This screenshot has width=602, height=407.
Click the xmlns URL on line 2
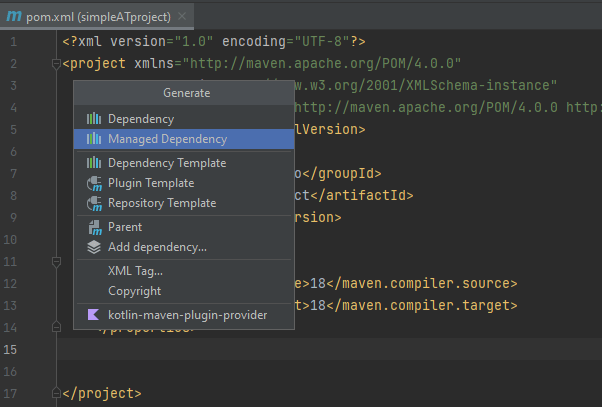coord(322,63)
